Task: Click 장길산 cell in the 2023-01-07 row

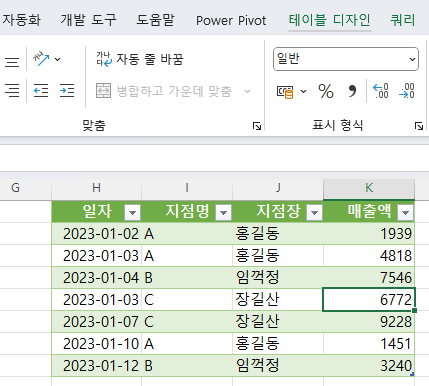Action: coord(278,322)
